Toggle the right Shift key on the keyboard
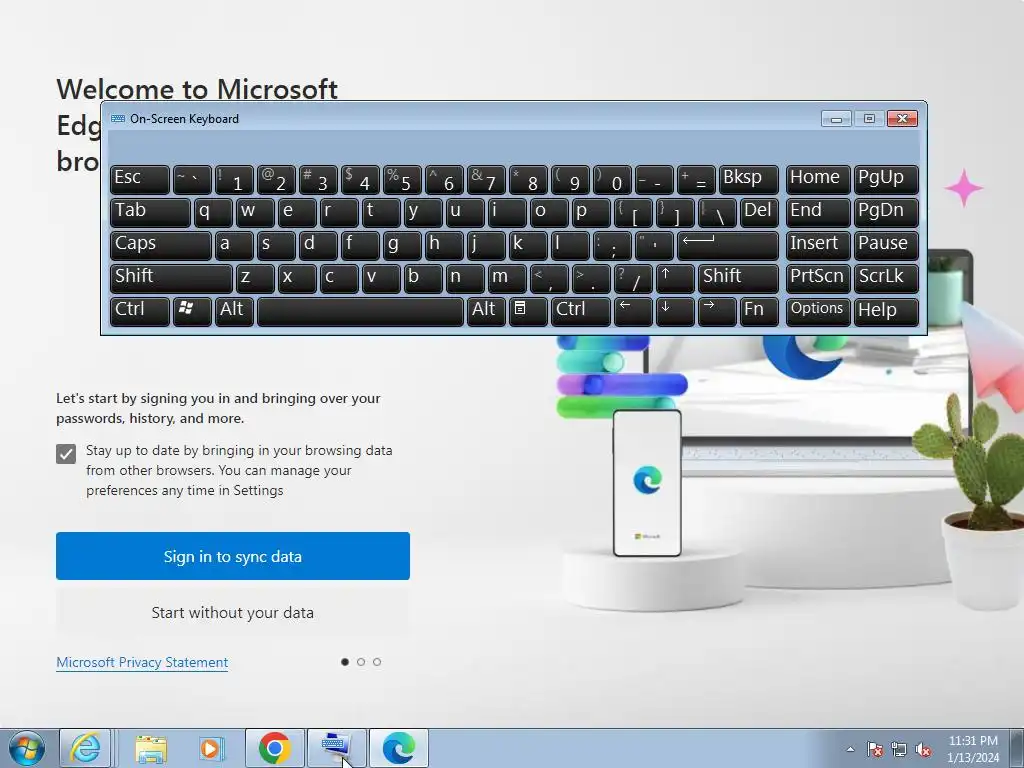1024x768 pixels. coord(739,278)
